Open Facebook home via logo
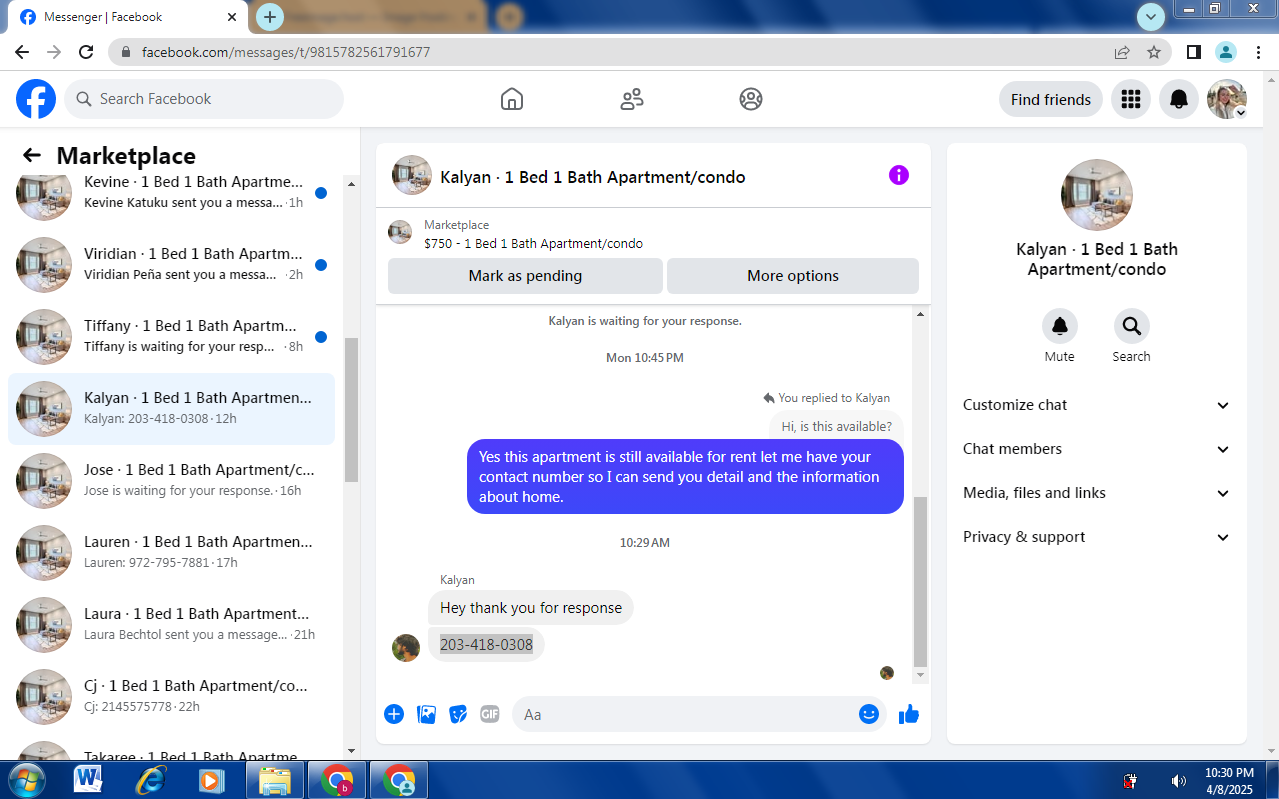The image size is (1279, 799). [x=36, y=99]
